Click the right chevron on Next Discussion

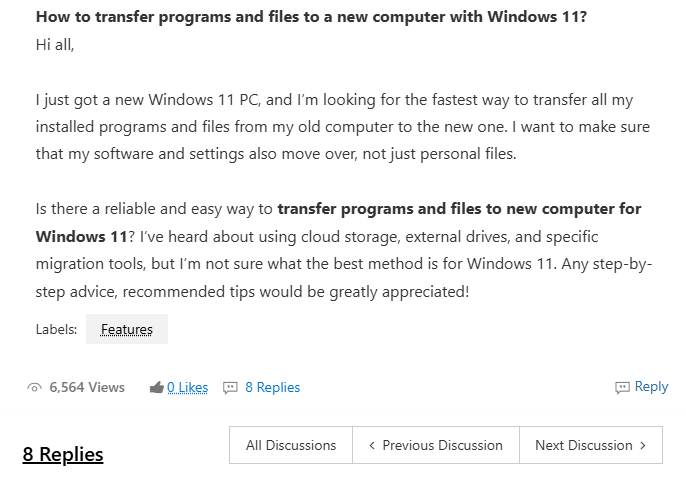point(643,445)
